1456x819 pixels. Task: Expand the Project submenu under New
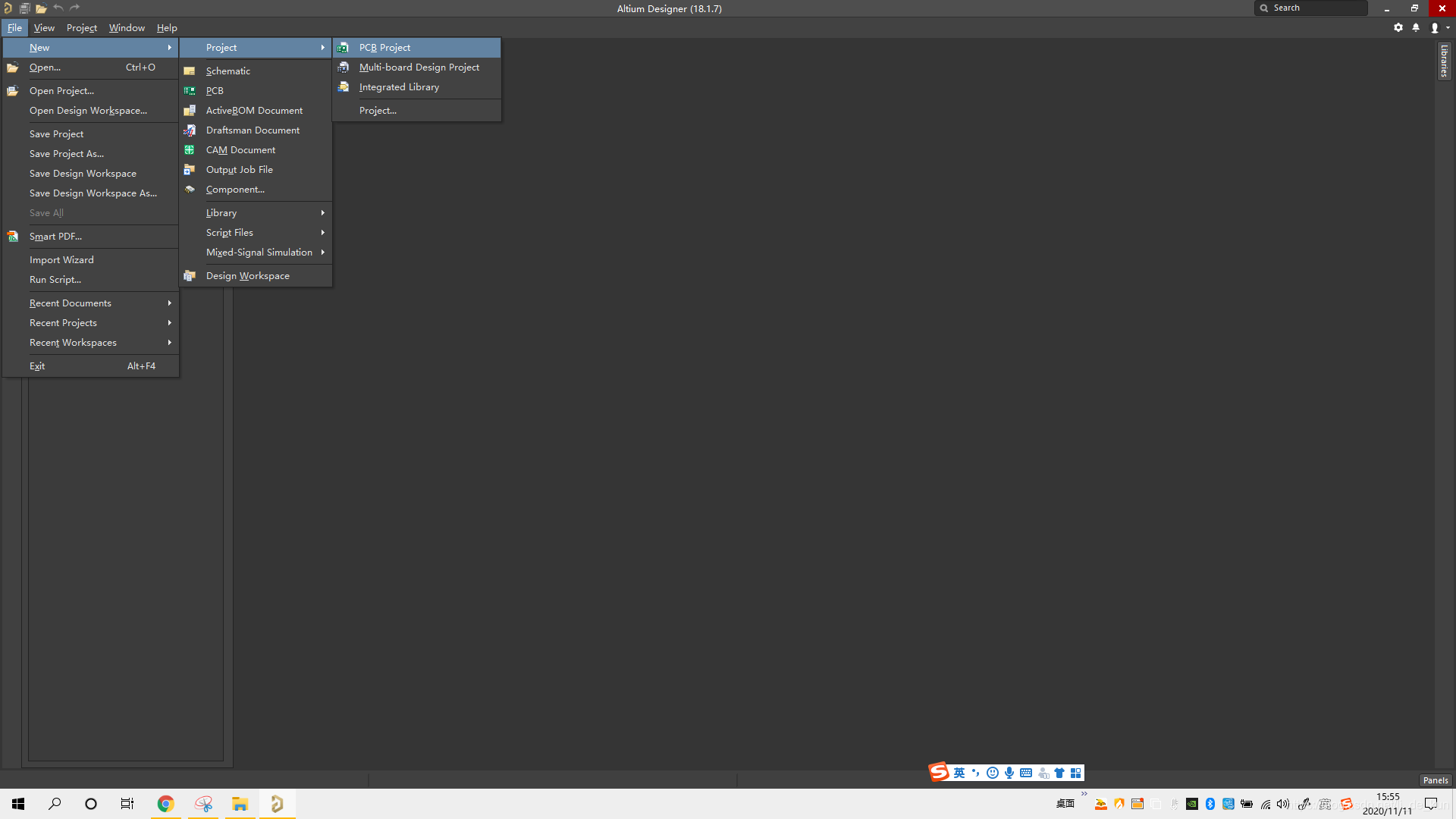(x=256, y=48)
